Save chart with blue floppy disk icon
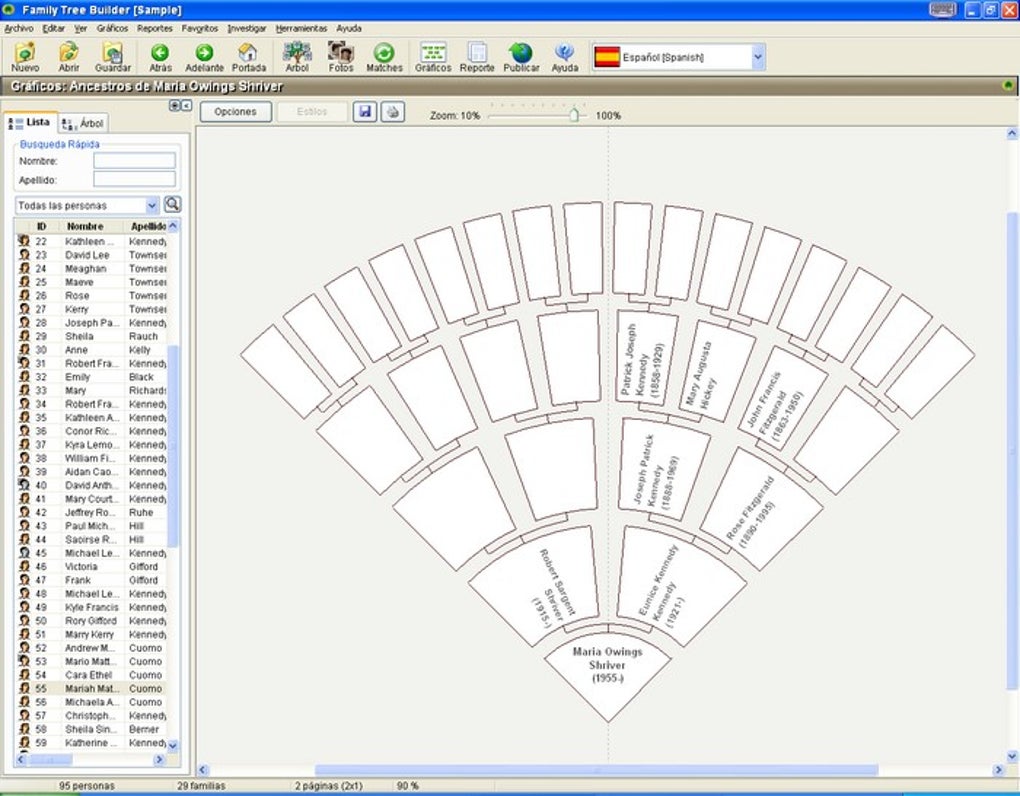 [x=365, y=112]
